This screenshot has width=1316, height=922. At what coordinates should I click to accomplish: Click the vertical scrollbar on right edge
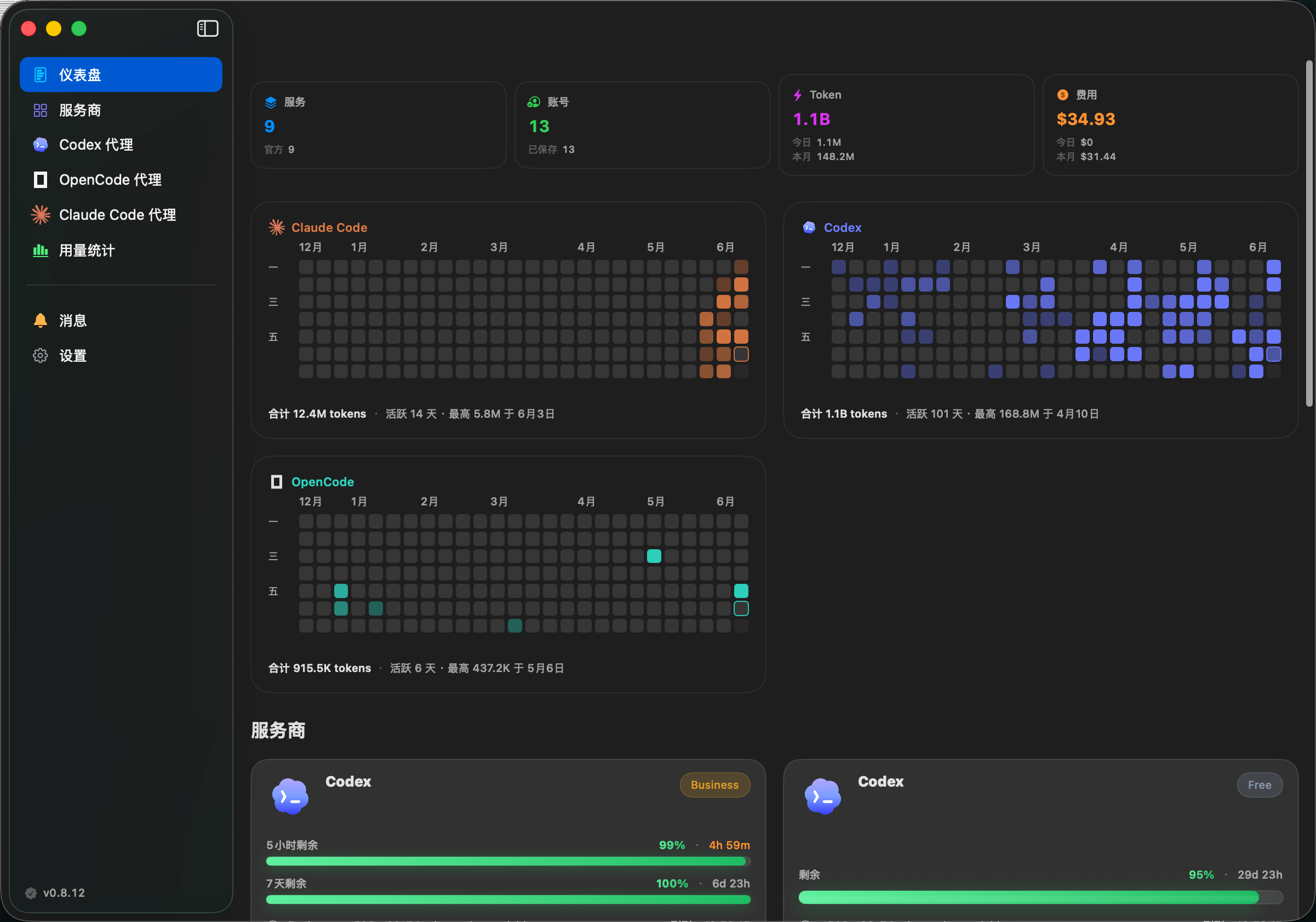[x=1309, y=234]
